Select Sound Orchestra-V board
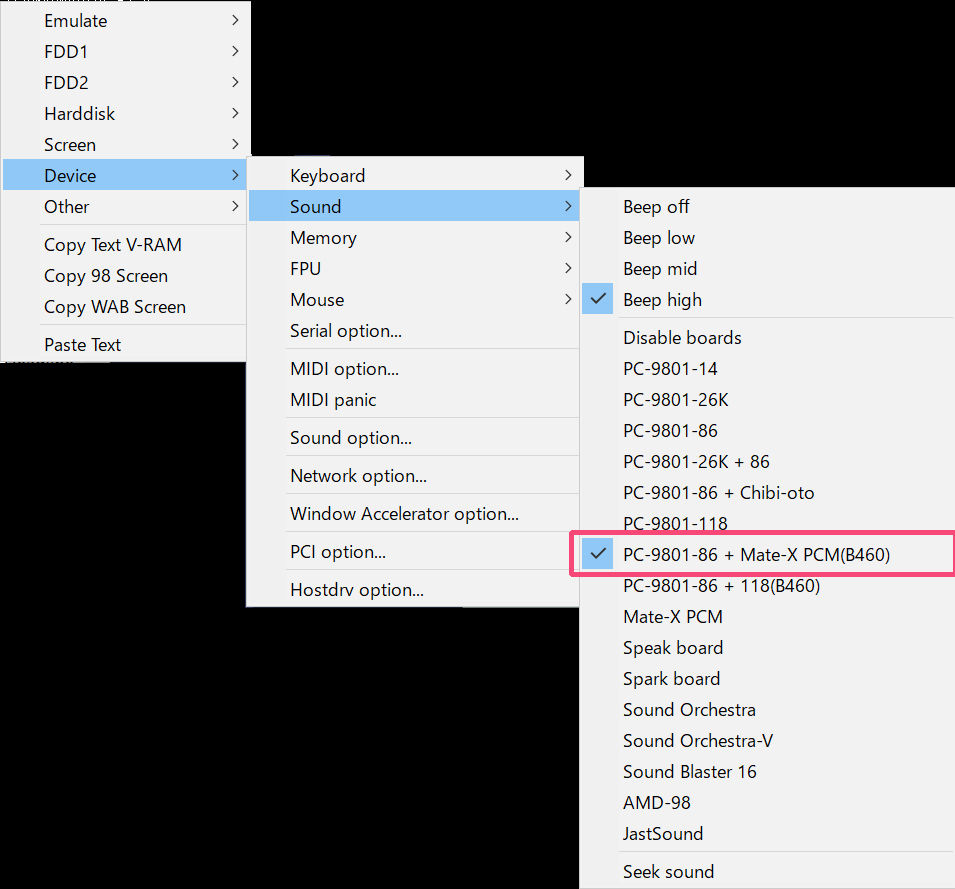The height and width of the screenshot is (889, 955). pyautogui.click(x=768, y=741)
